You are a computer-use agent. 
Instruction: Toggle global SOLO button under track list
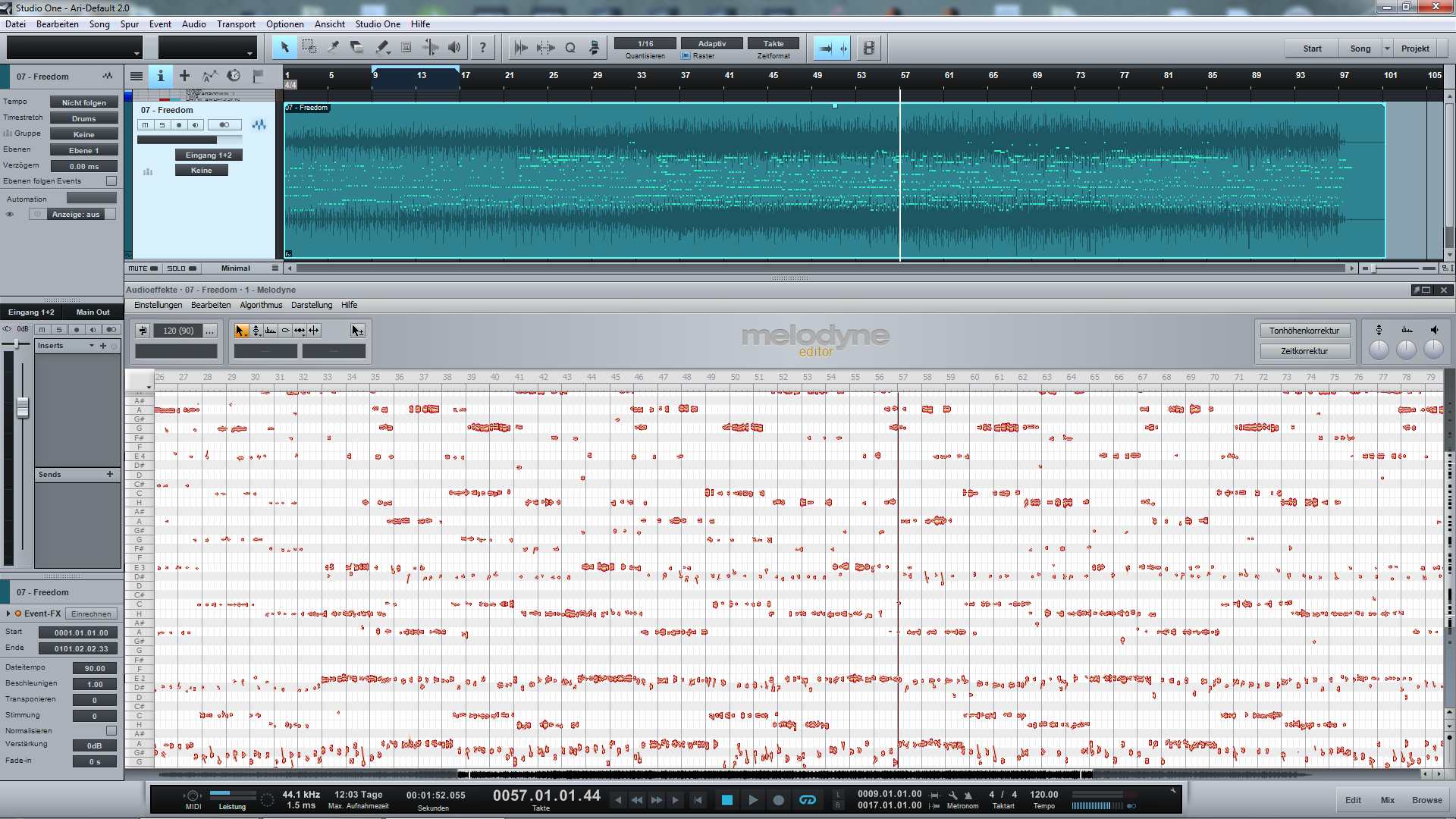click(181, 268)
